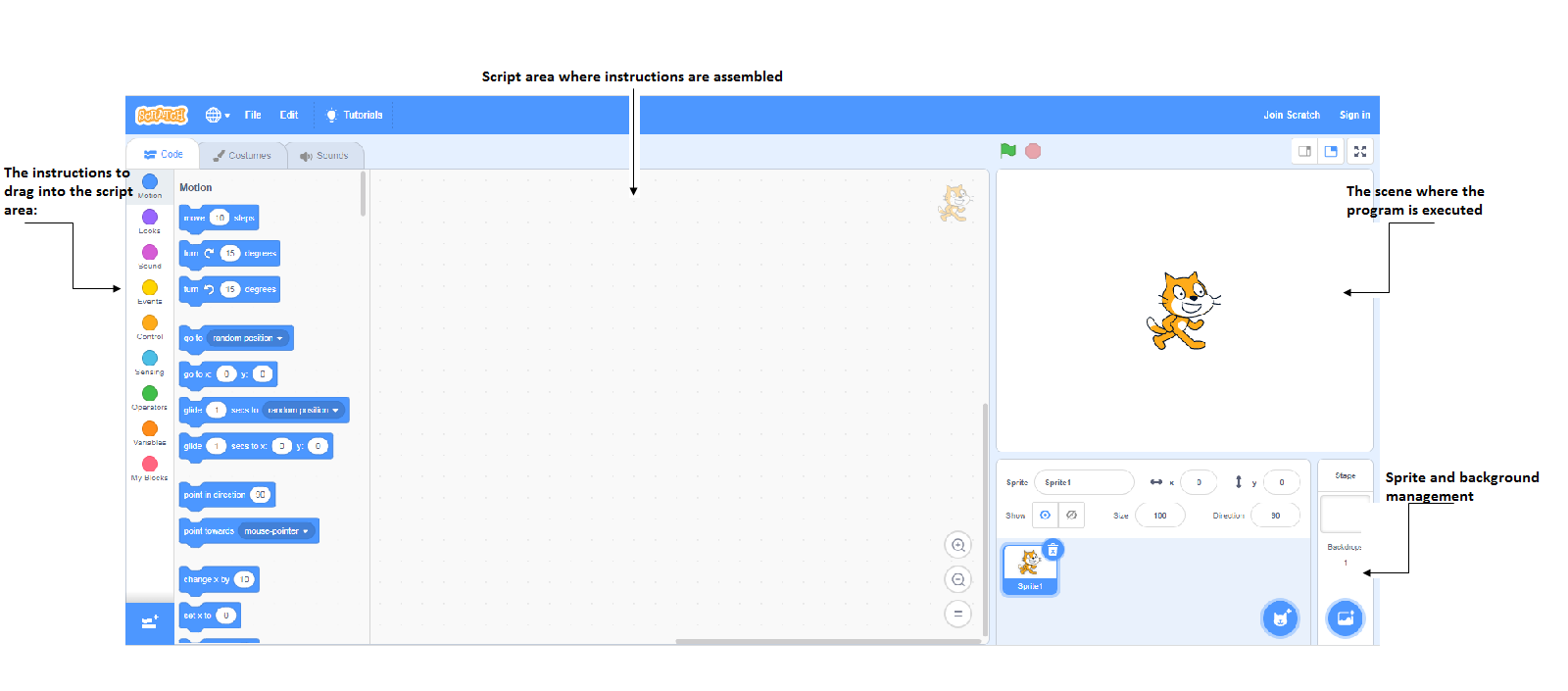
Task: Open the Edit menu
Action: (289, 115)
